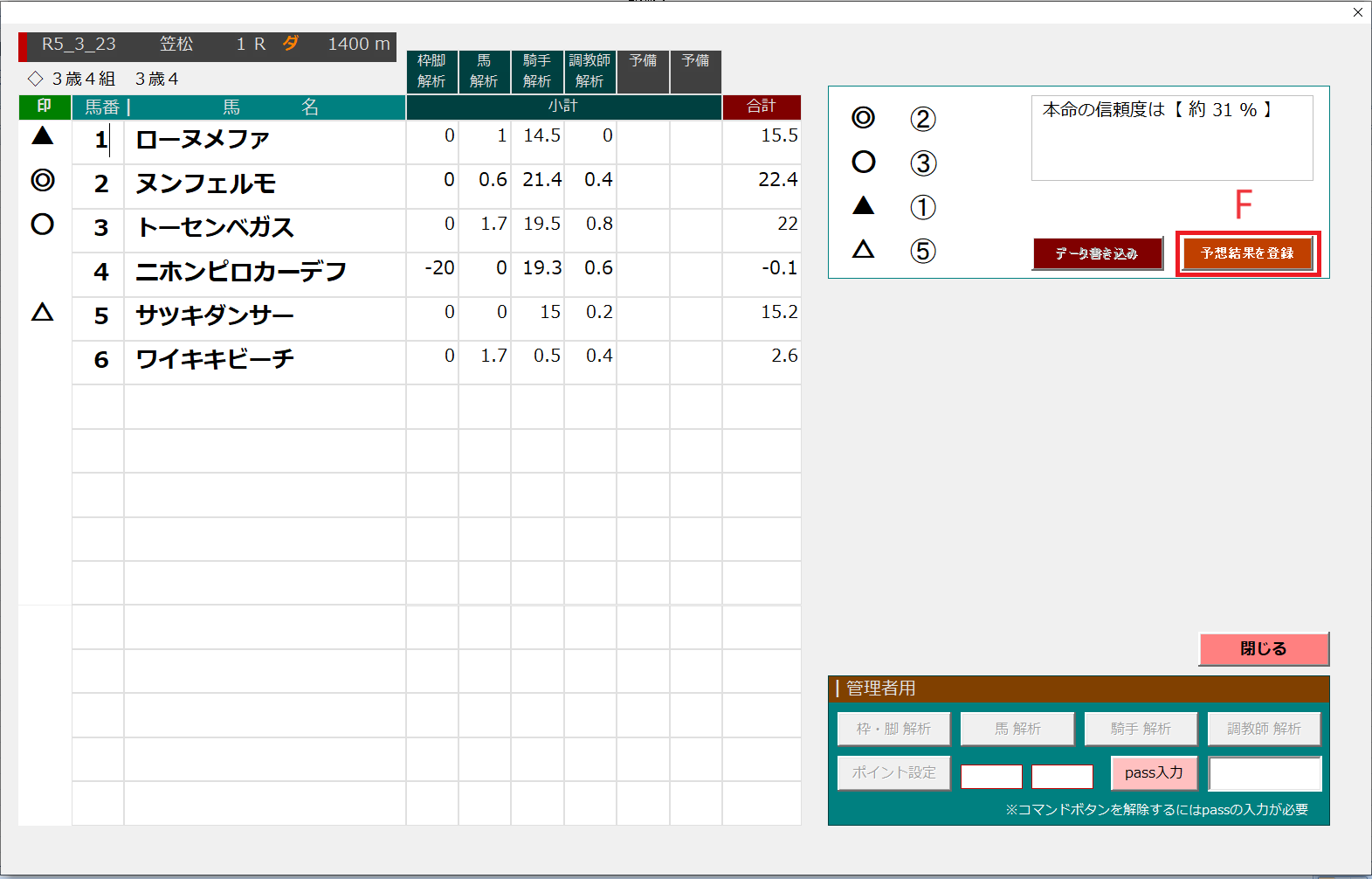Select the 調教師解析 column header at top
The width and height of the screenshot is (1372, 879).
pyautogui.click(x=589, y=71)
